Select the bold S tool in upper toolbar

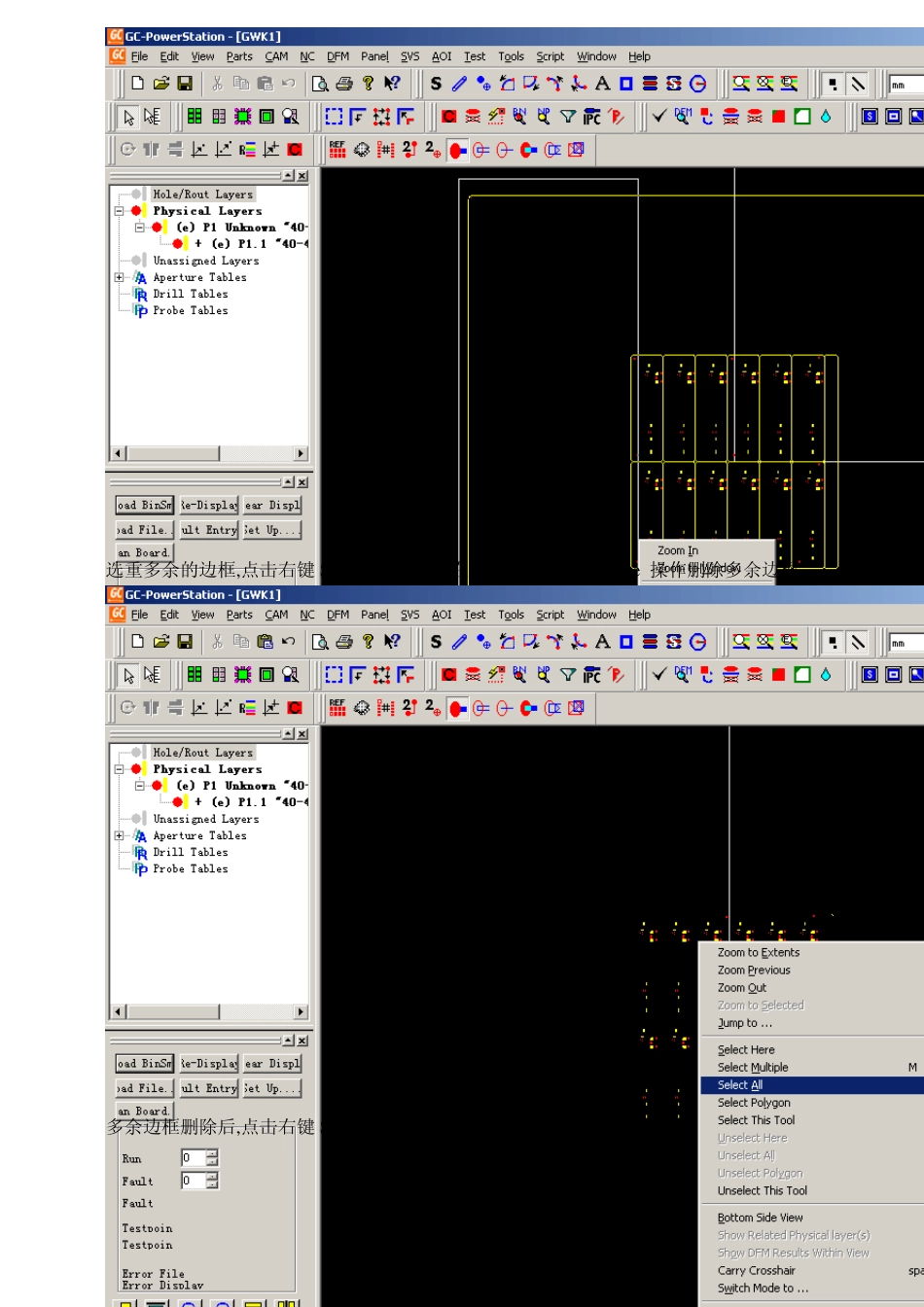(436, 84)
